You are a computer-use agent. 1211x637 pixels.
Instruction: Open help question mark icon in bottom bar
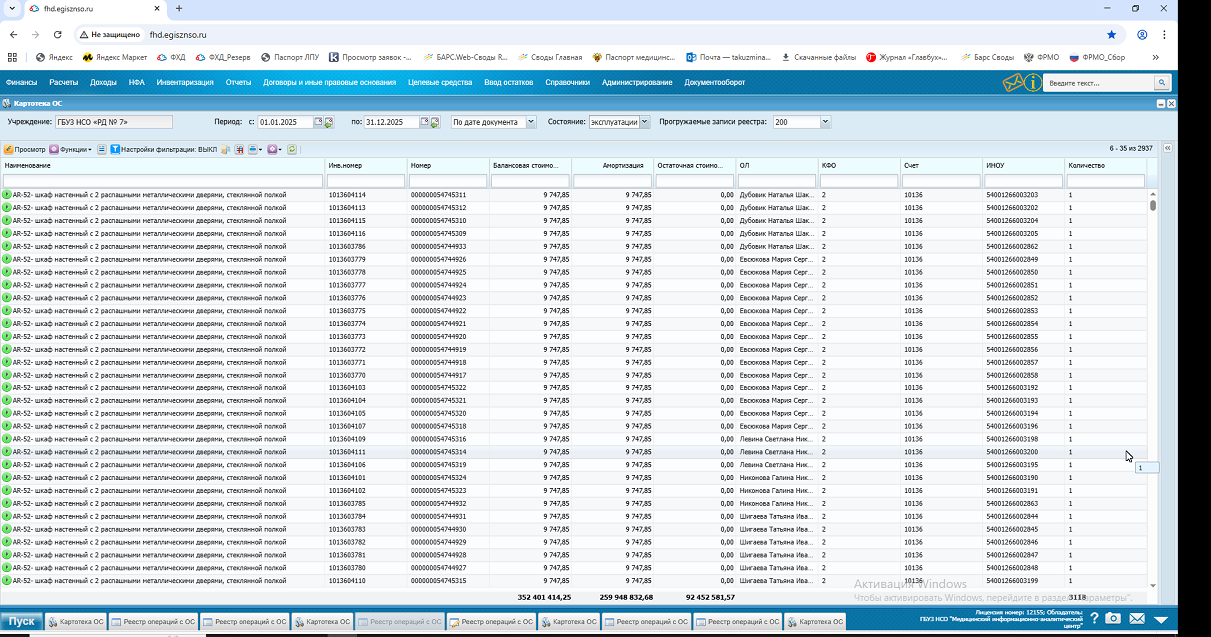click(x=1094, y=620)
